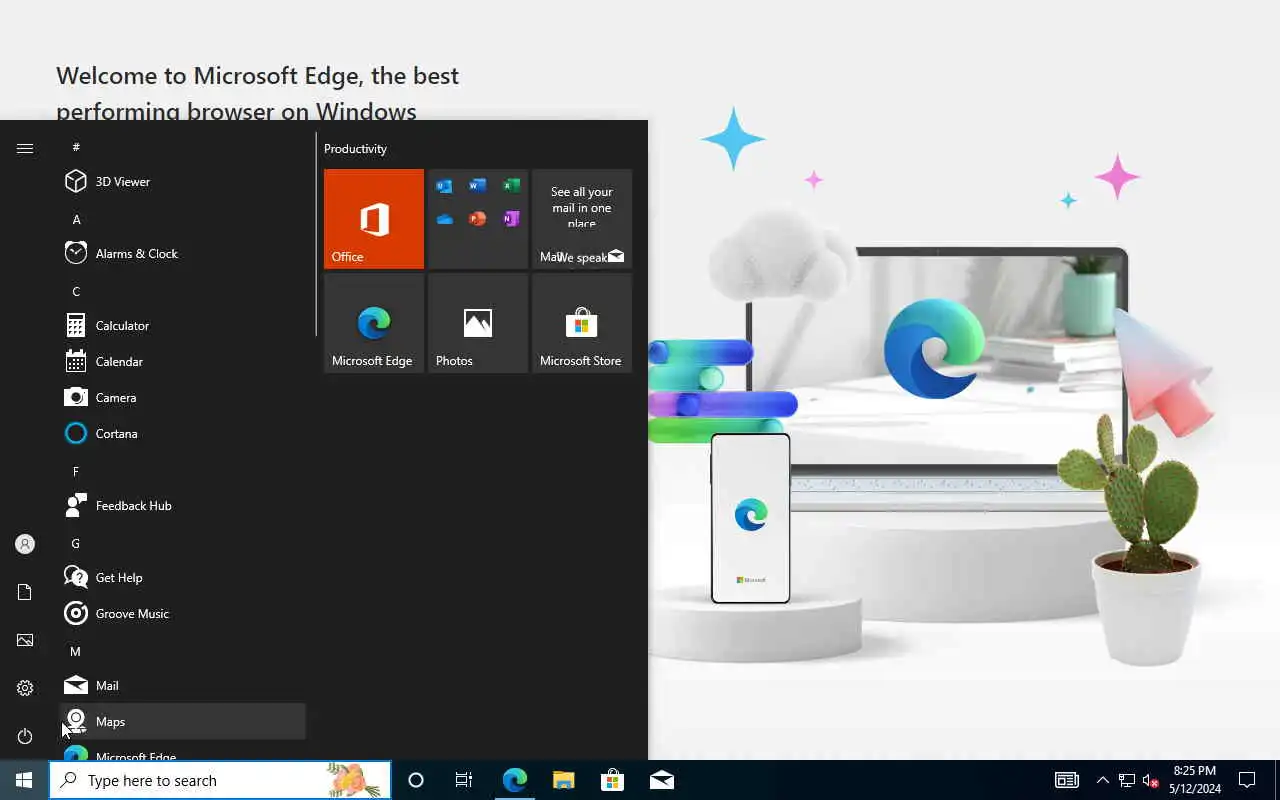Launch Maps from the app list
This screenshot has height=800, width=1280.
tap(182, 721)
